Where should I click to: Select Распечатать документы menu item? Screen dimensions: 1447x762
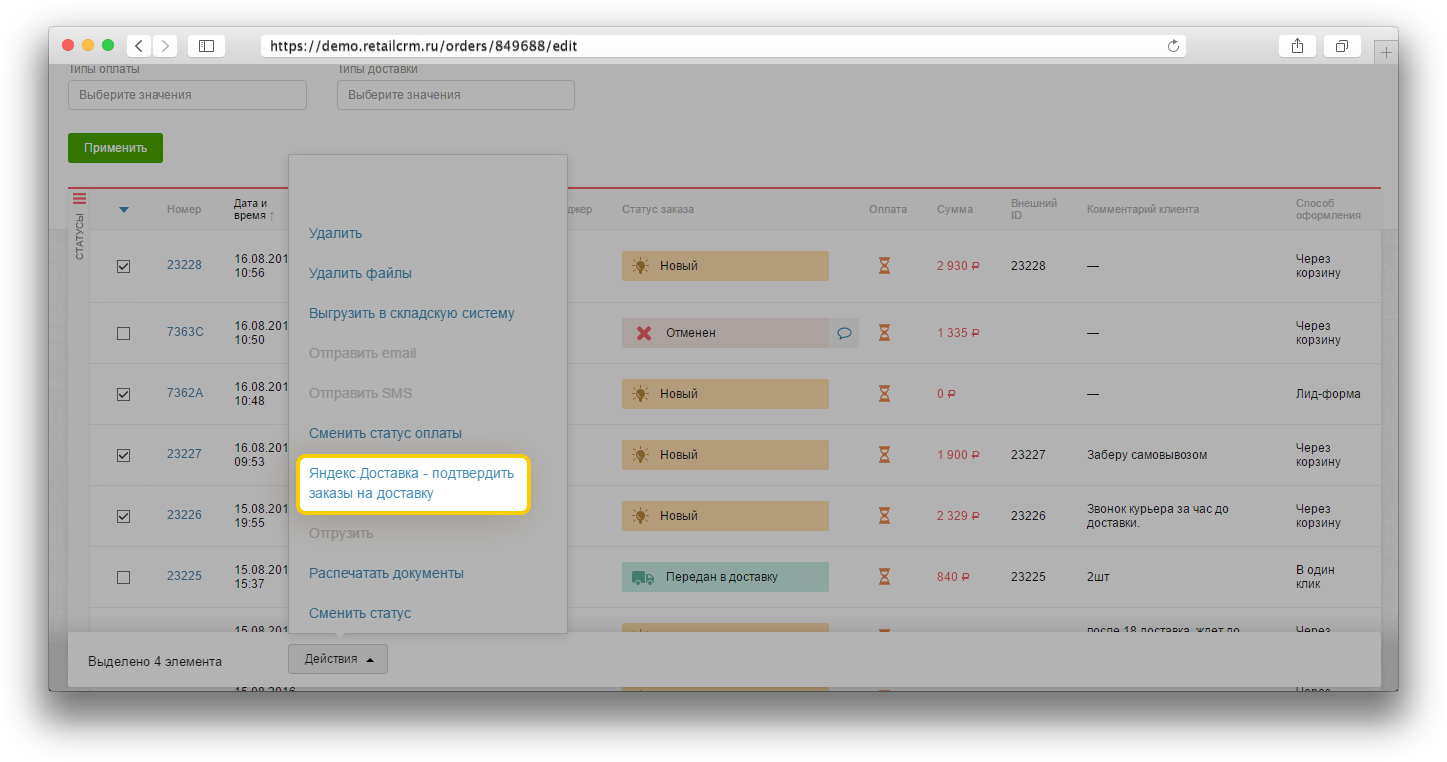[x=386, y=573]
